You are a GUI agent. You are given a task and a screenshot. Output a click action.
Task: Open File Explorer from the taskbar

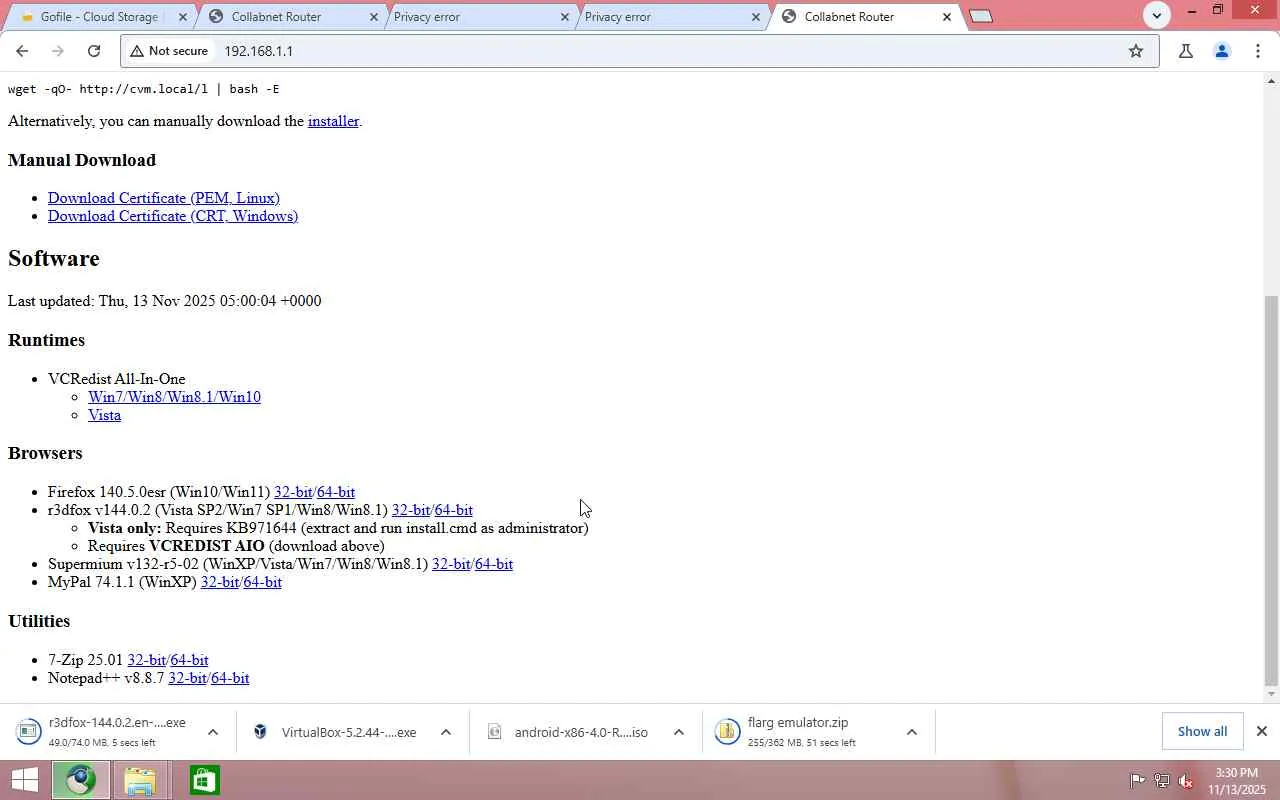[x=140, y=780]
